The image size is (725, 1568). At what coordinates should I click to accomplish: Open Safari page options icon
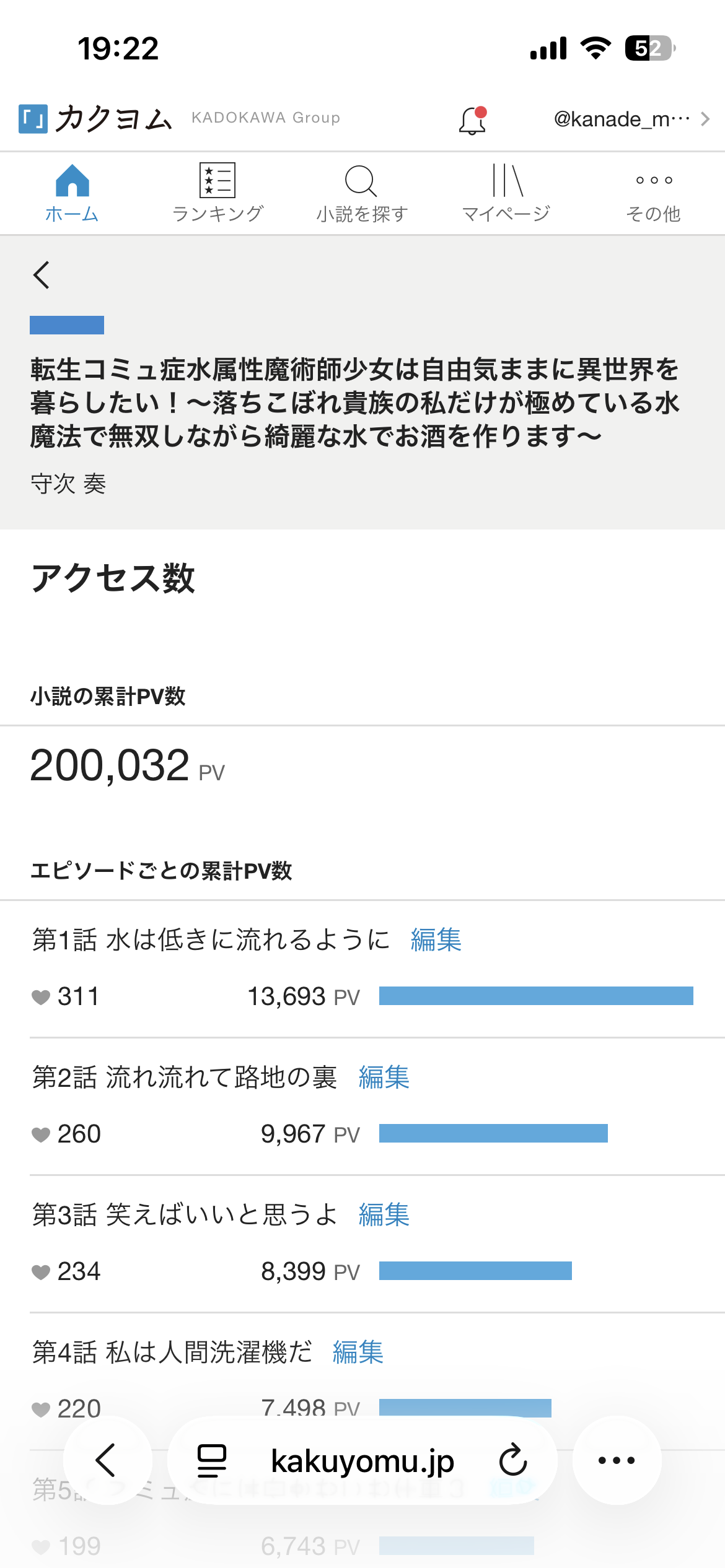[211, 1460]
